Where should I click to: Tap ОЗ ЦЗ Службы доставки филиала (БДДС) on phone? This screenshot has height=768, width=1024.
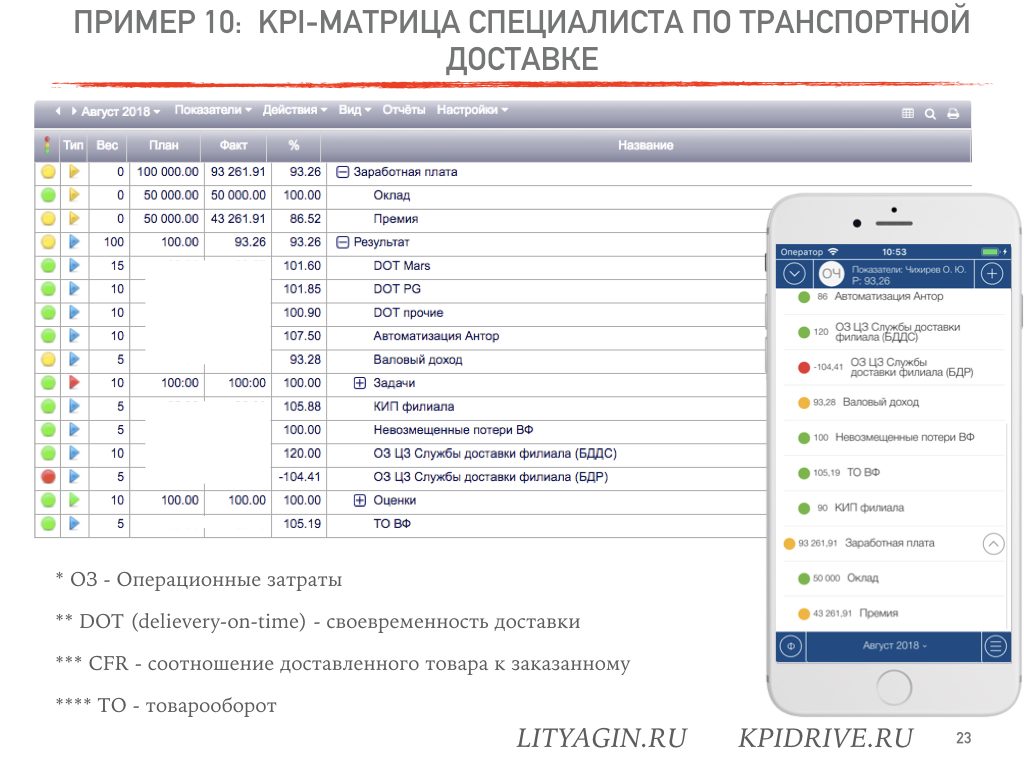coord(897,332)
